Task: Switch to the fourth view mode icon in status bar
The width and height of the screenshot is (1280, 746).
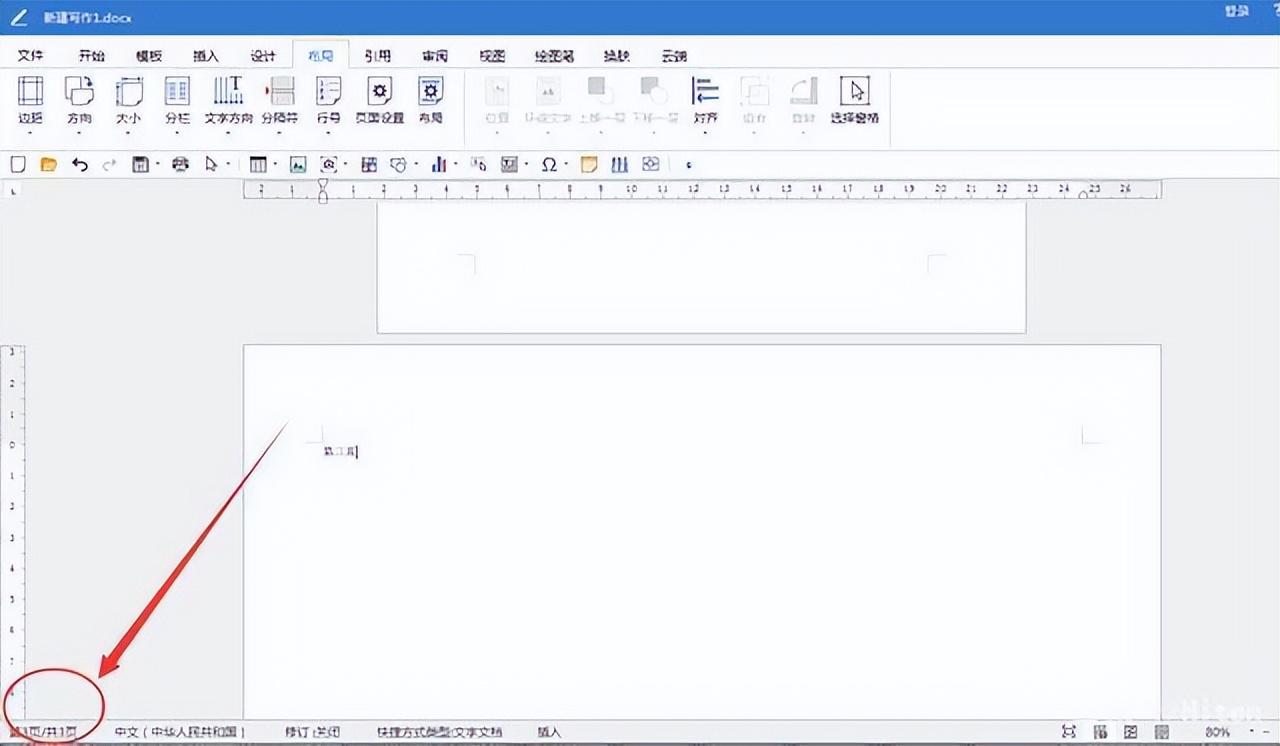Action: pos(1162,732)
